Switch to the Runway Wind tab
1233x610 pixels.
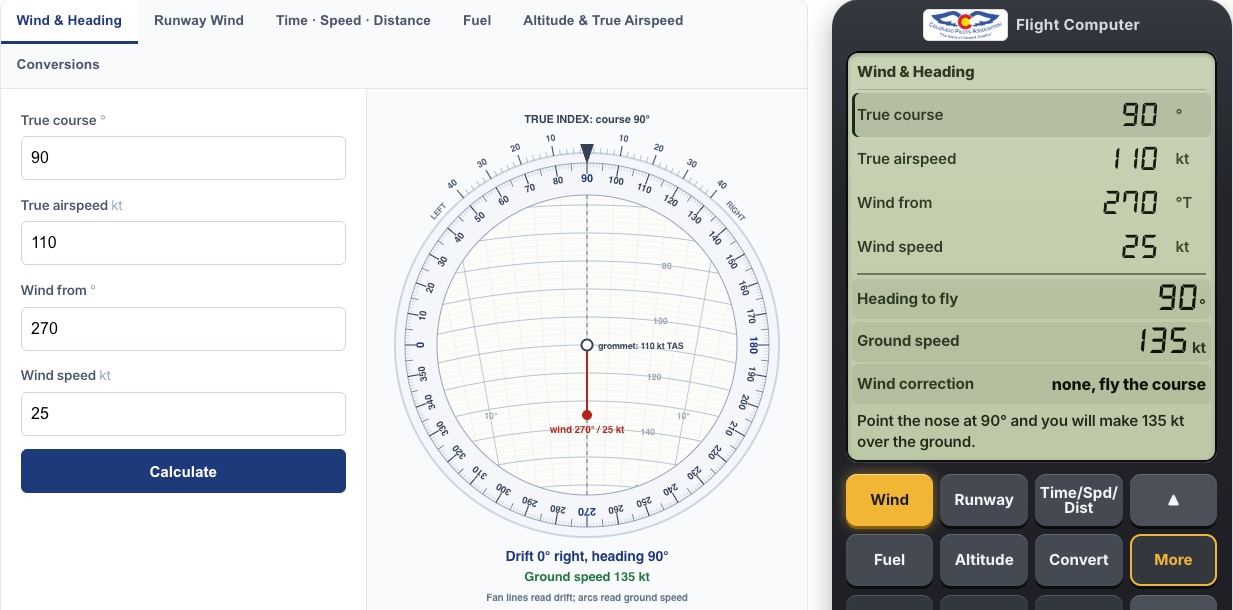click(199, 20)
